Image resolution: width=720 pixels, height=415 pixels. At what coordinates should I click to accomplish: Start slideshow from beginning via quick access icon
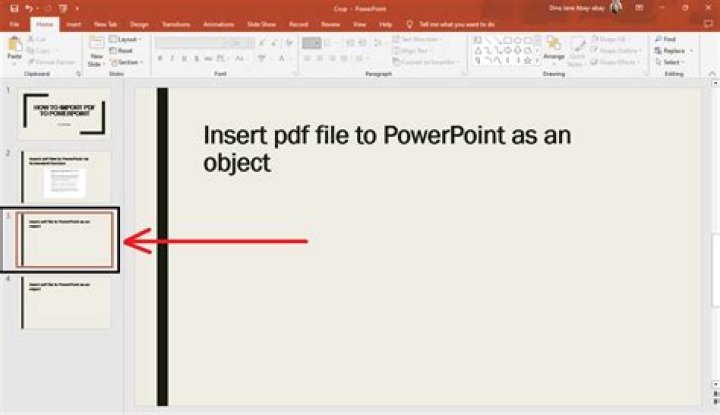click(63, 8)
